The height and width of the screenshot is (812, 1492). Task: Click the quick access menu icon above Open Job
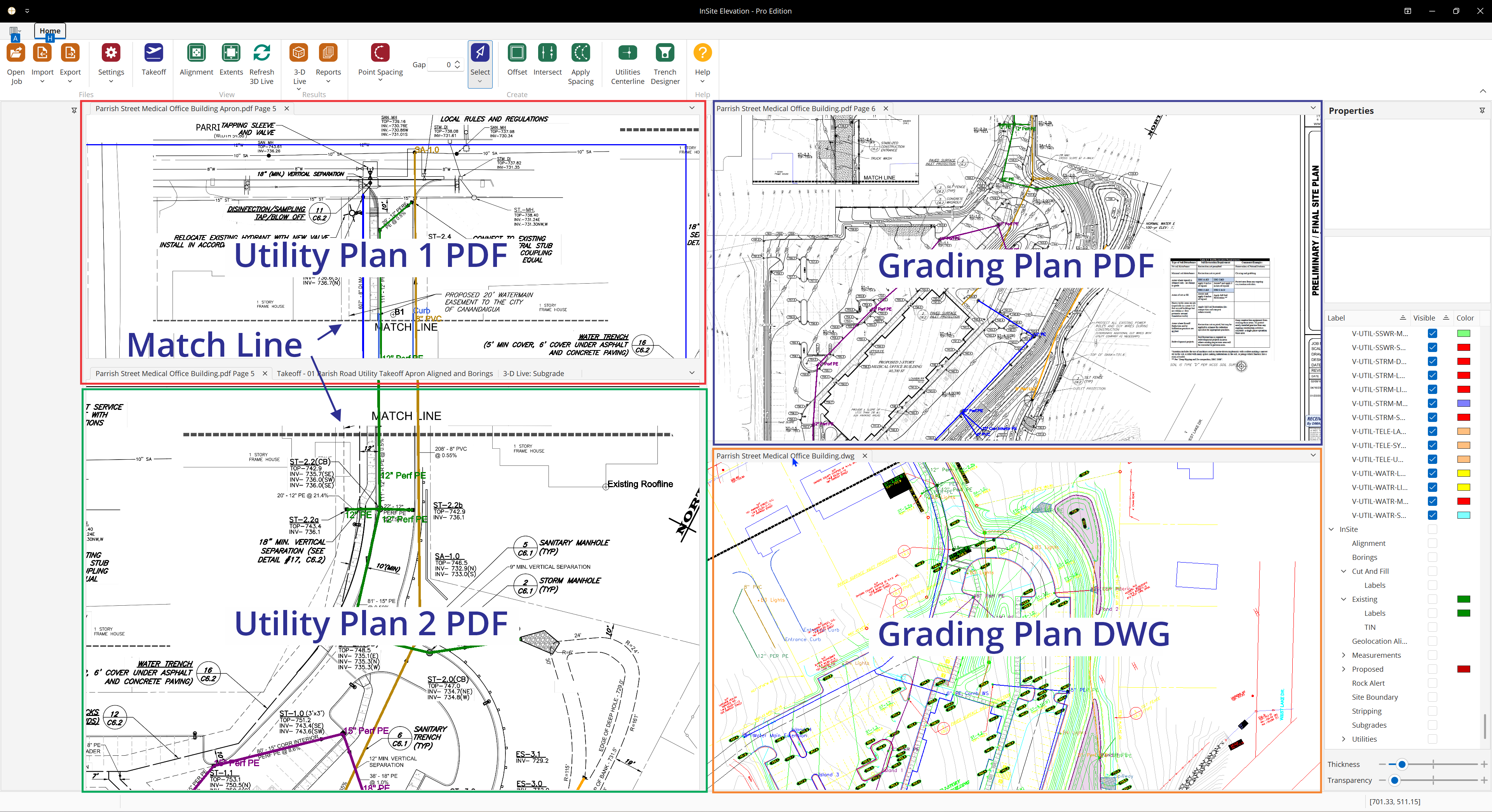coord(14,31)
